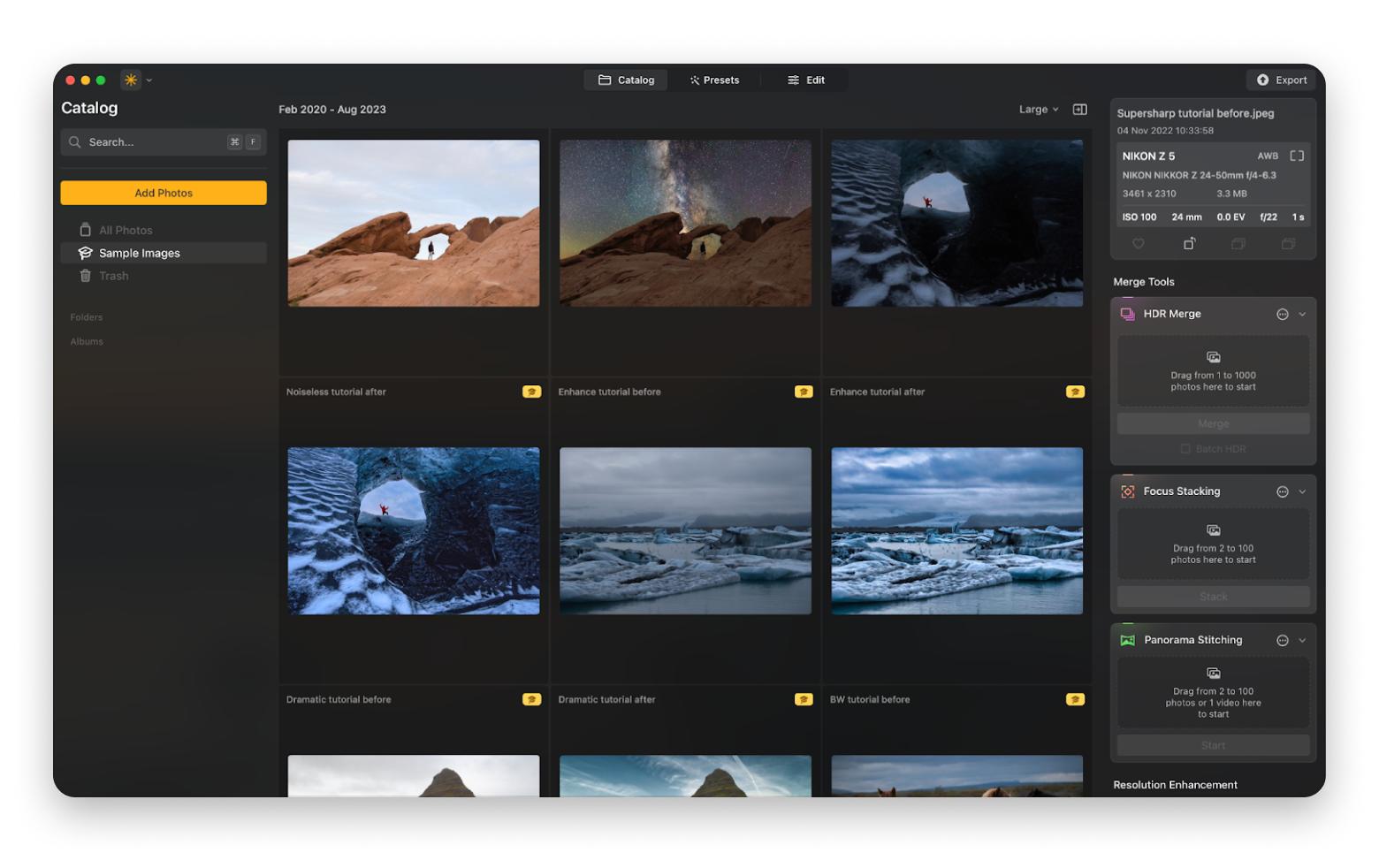
Task: Click the focus frame icon beside AWB
Action: coord(1297,156)
